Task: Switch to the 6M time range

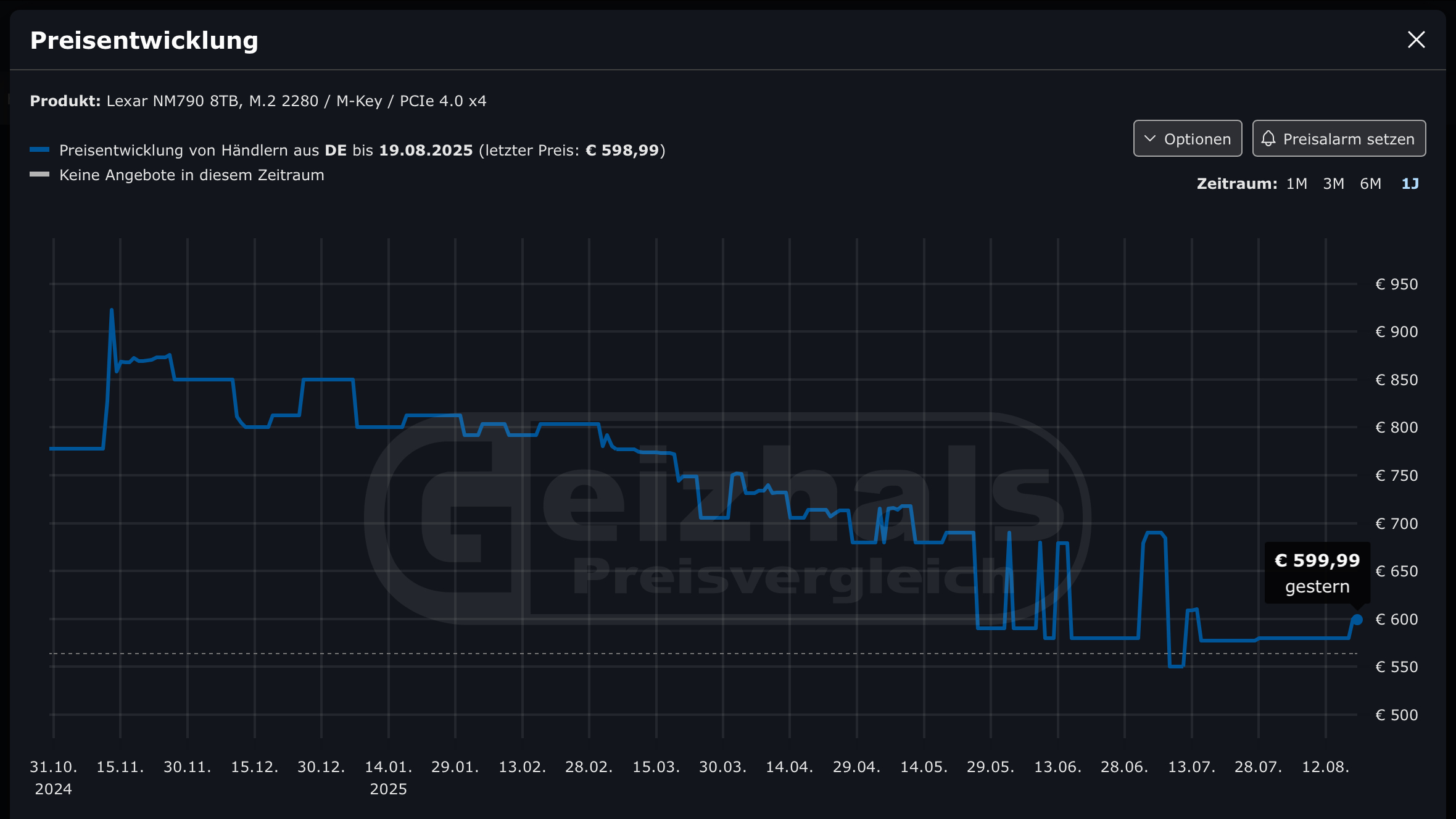Action: click(x=1370, y=184)
